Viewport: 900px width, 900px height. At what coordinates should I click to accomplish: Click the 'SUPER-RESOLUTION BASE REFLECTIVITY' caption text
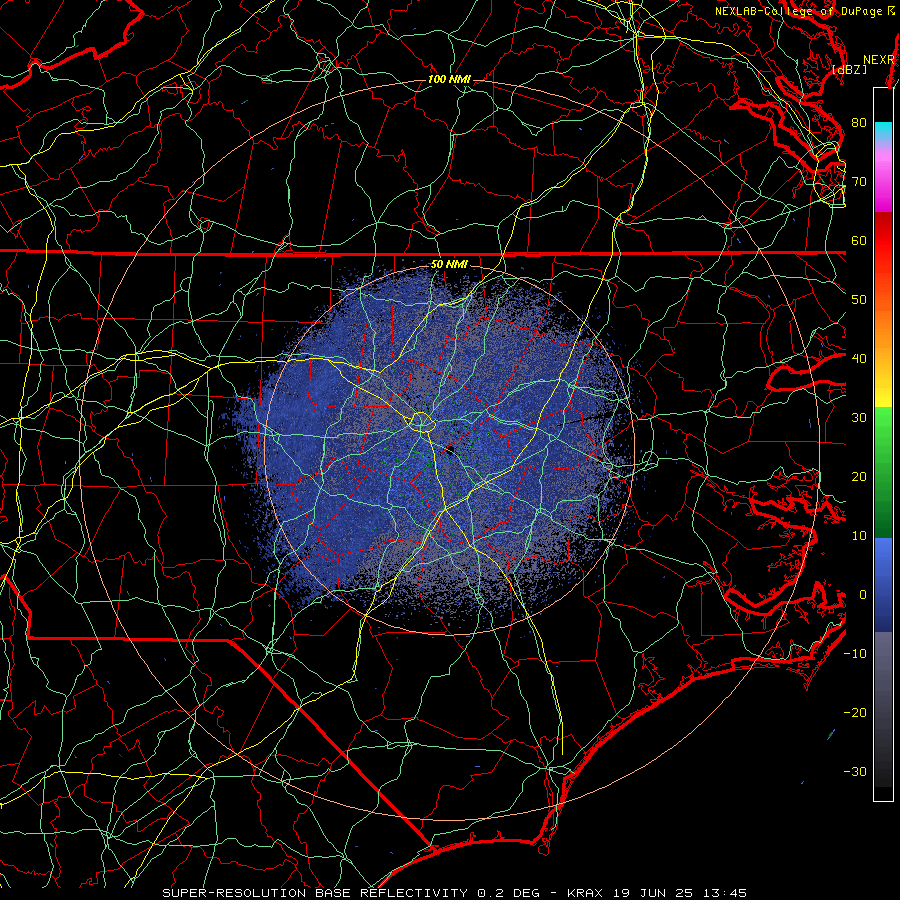pyautogui.click(x=315, y=893)
